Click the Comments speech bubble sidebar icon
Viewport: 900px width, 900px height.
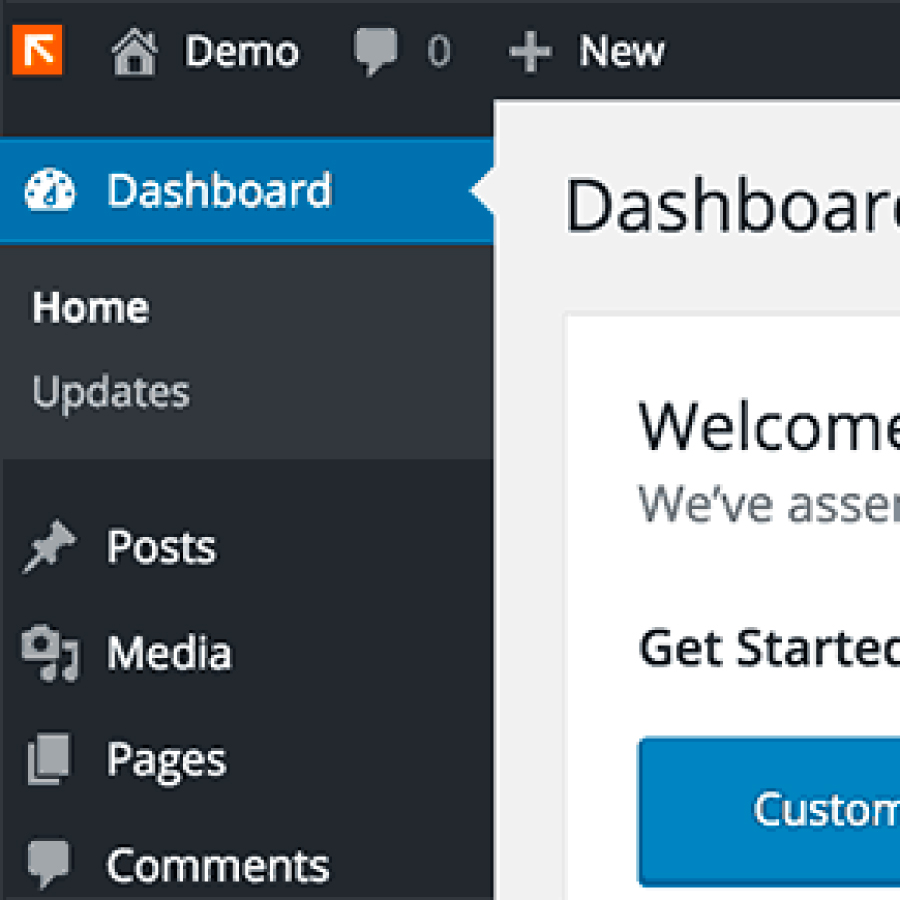pyautogui.click(x=49, y=864)
